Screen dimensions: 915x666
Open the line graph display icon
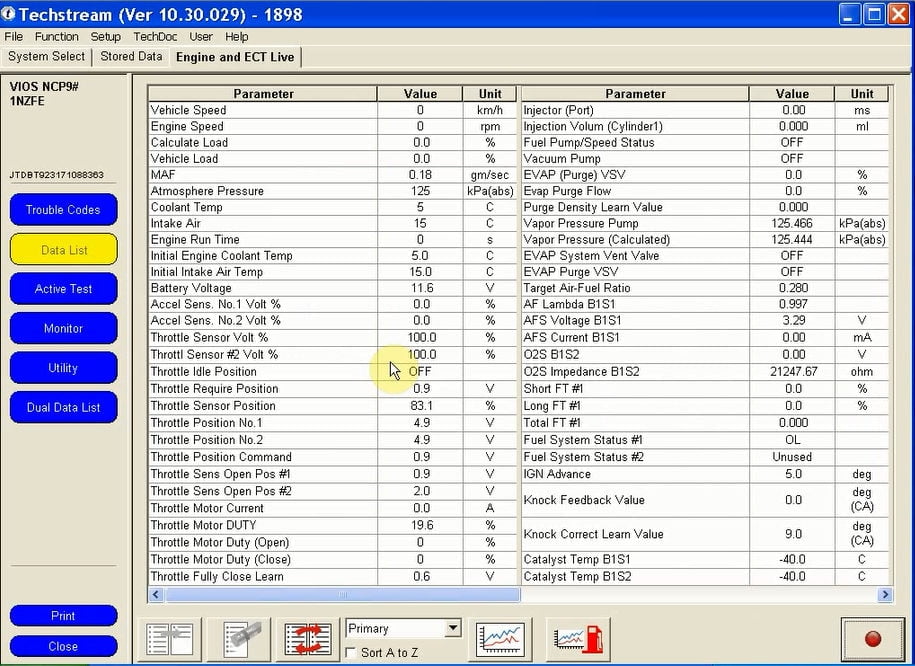click(x=500, y=639)
